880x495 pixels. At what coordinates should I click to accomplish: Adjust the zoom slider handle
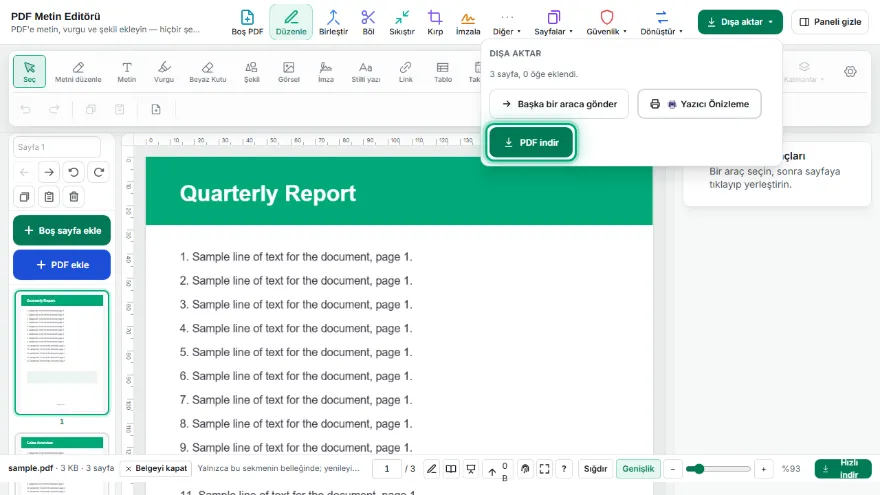pyautogui.click(x=698, y=469)
